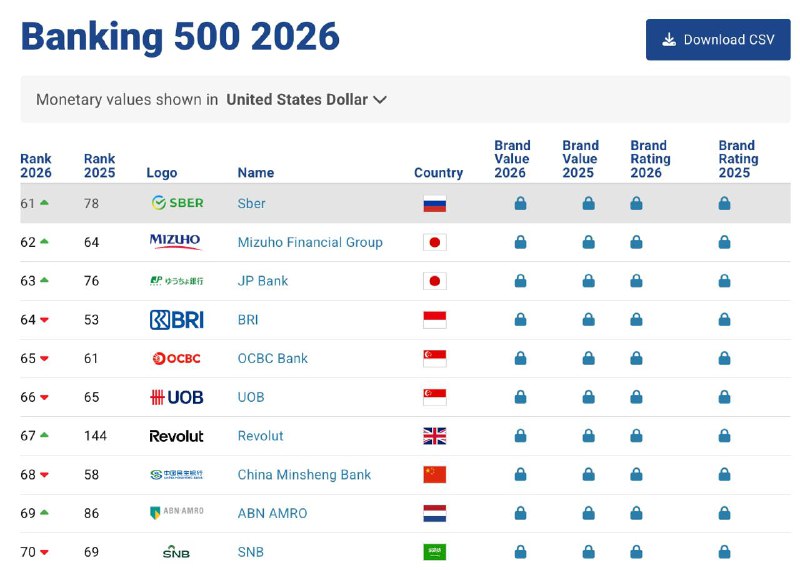Click the OCBC logo
The image size is (800, 570).
click(x=176, y=358)
